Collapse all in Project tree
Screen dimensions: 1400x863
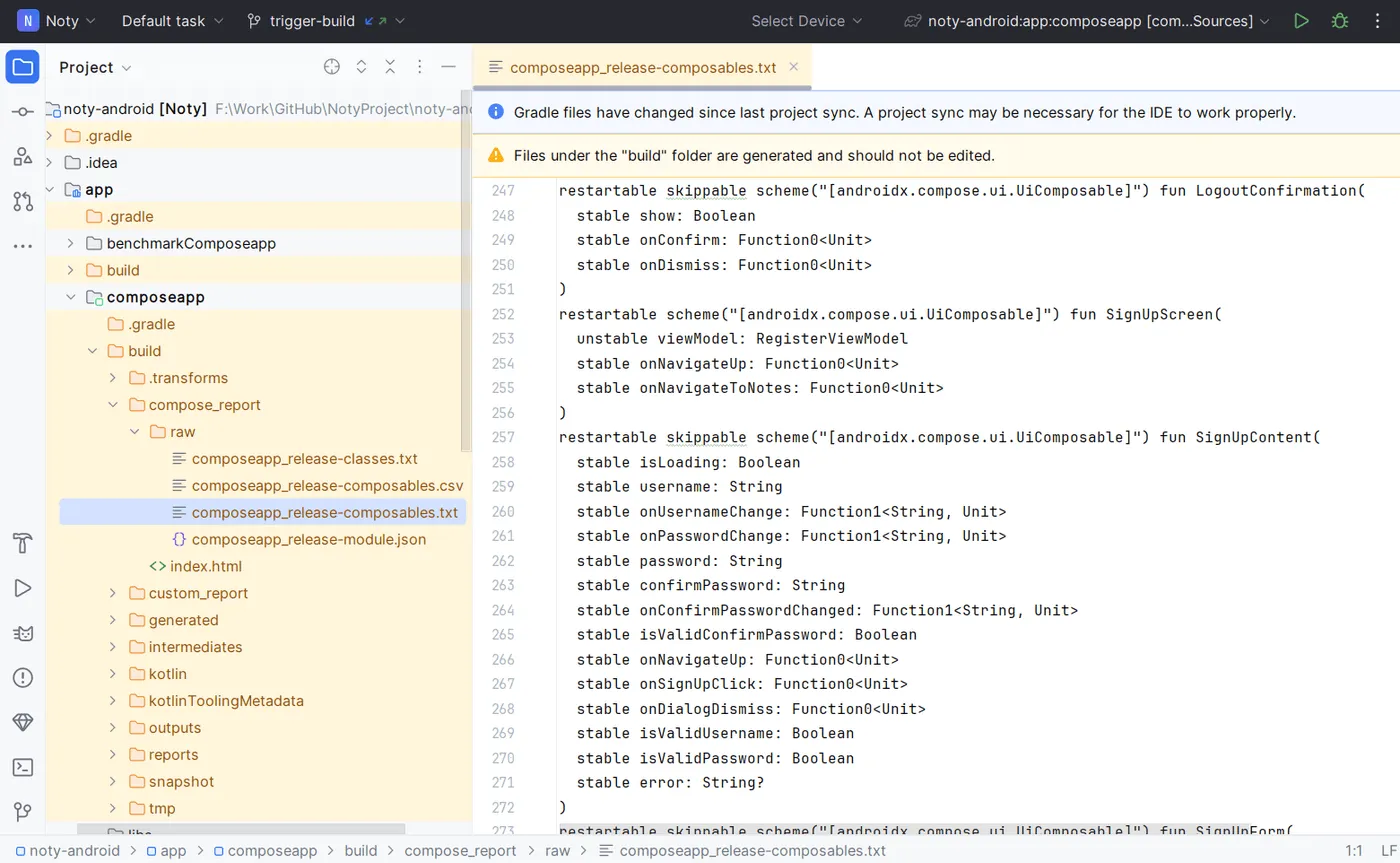tap(390, 67)
